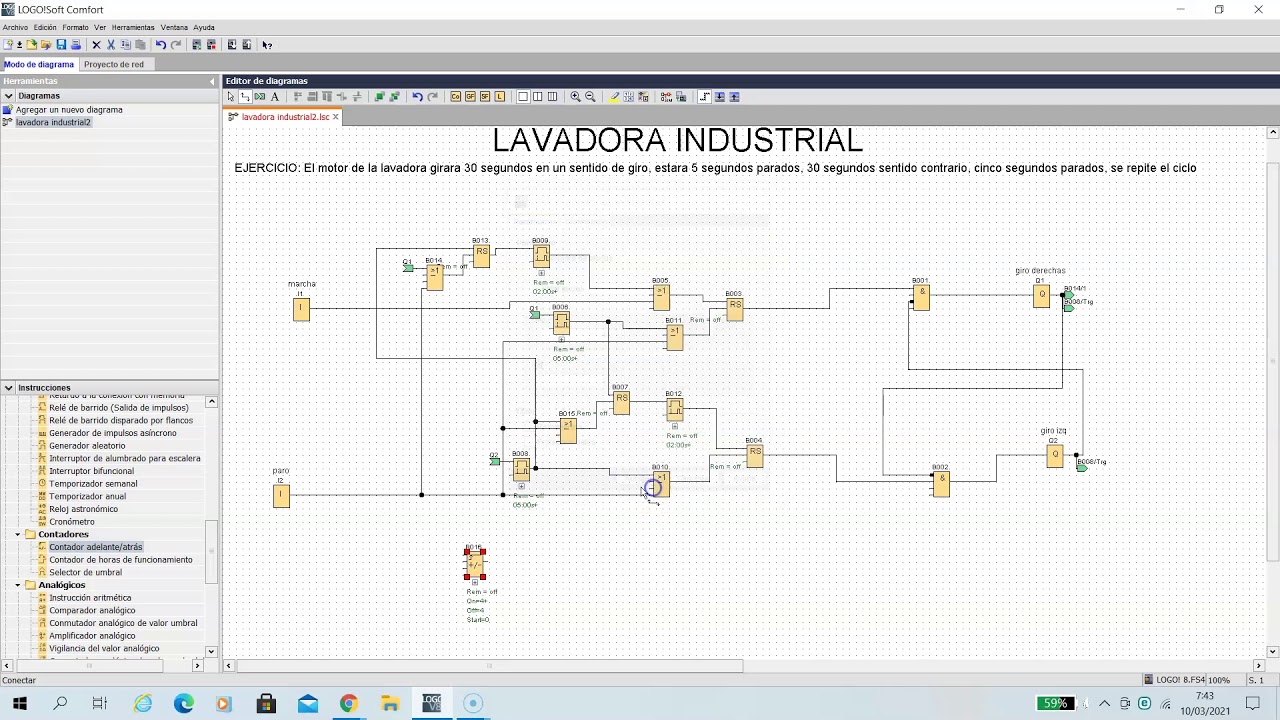Viewport: 1280px width, 720px height.
Task: Open File Explorer from the taskbar
Action: [390, 704]
